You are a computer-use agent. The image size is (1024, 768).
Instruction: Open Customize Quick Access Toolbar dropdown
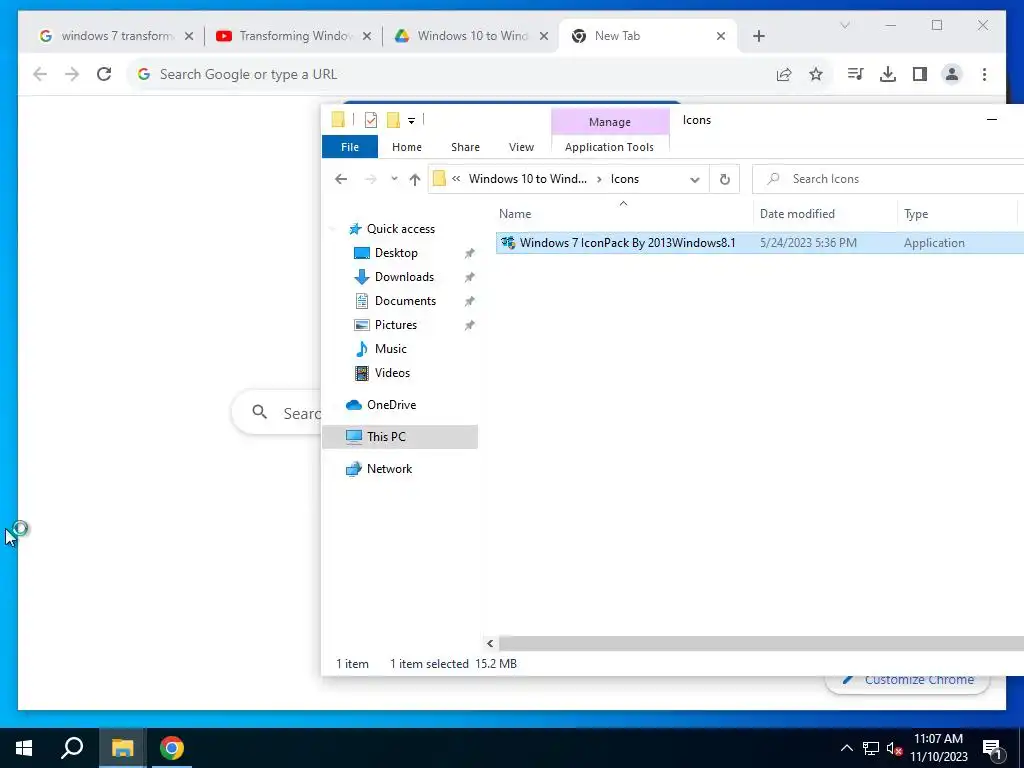411,120
